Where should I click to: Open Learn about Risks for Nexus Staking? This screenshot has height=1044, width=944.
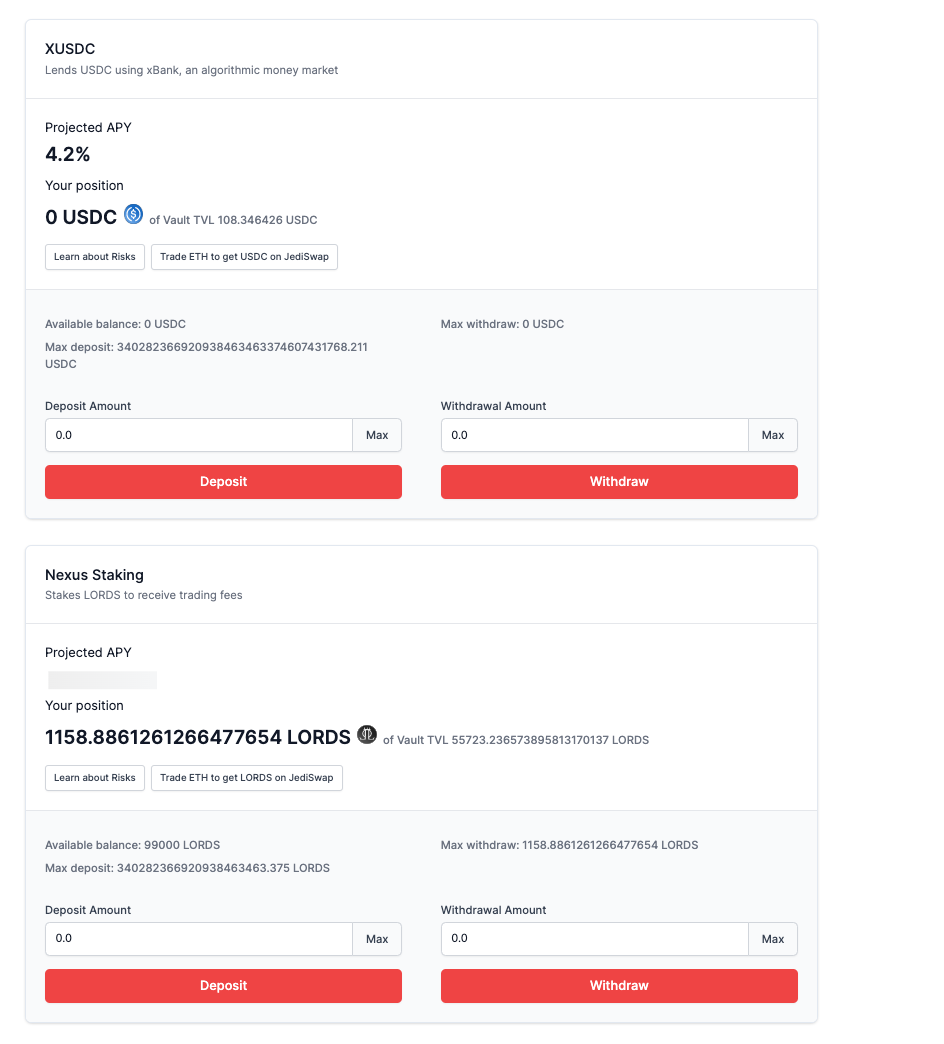95,778
